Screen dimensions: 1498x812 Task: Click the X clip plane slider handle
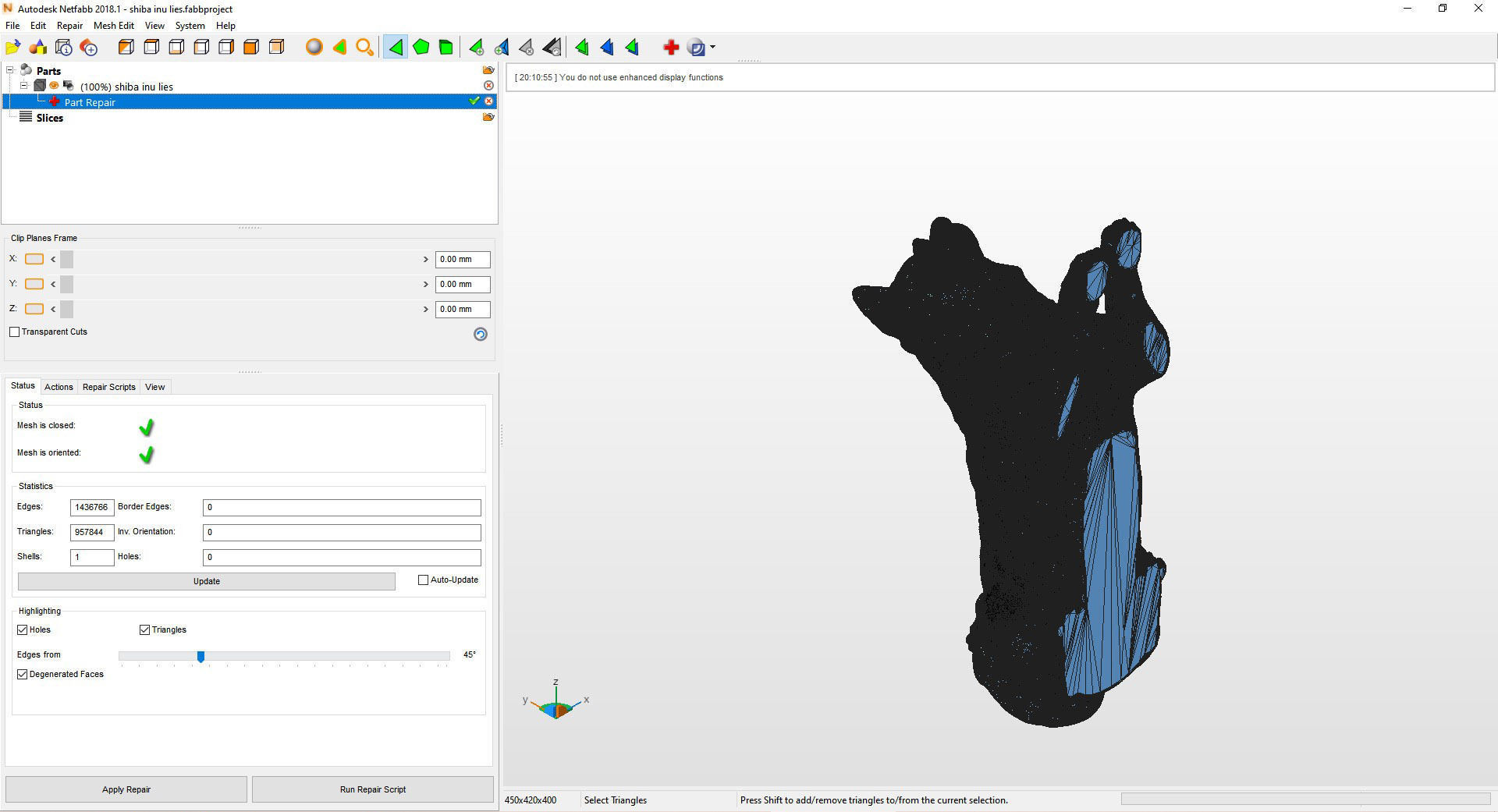(66, 259)
